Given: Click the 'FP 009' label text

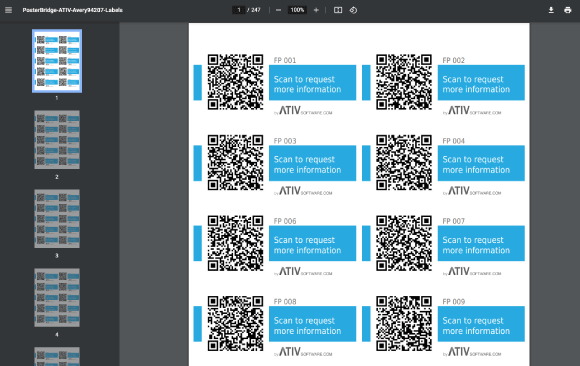Looking at the screenshot, I should pos(453,302).
